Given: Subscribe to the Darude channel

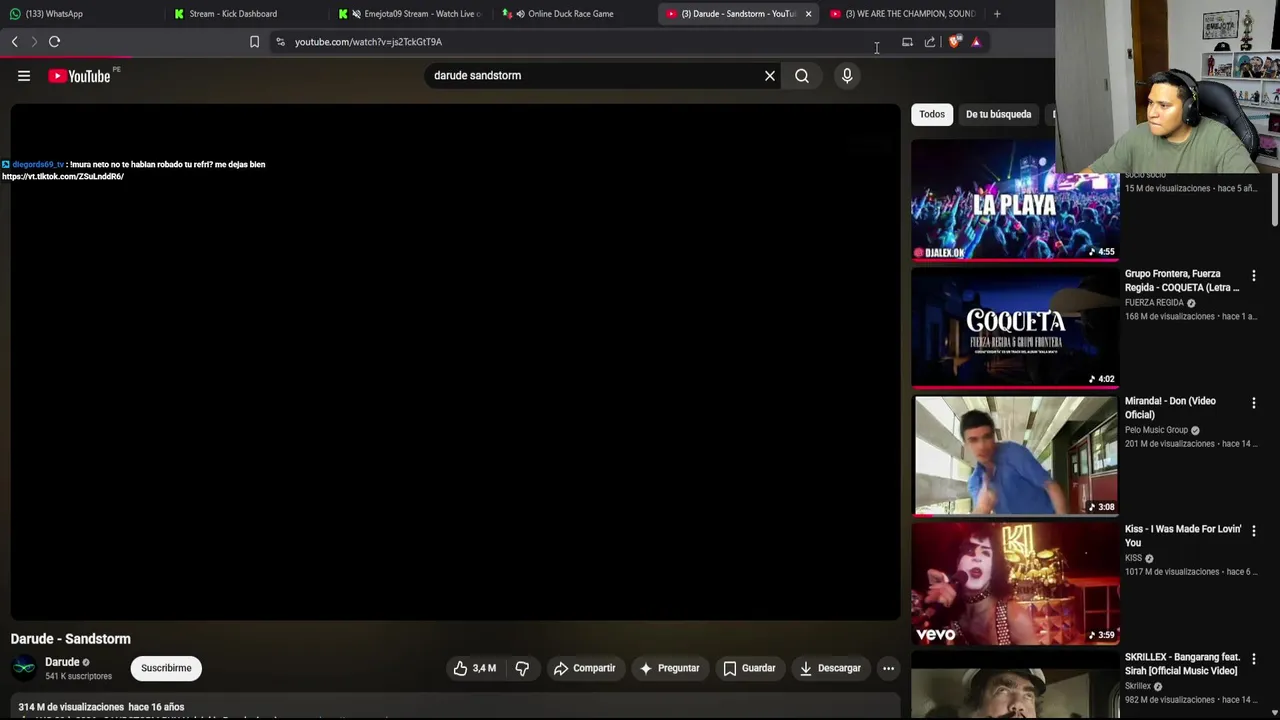Looking at the screenshot, I should (166, 668).
